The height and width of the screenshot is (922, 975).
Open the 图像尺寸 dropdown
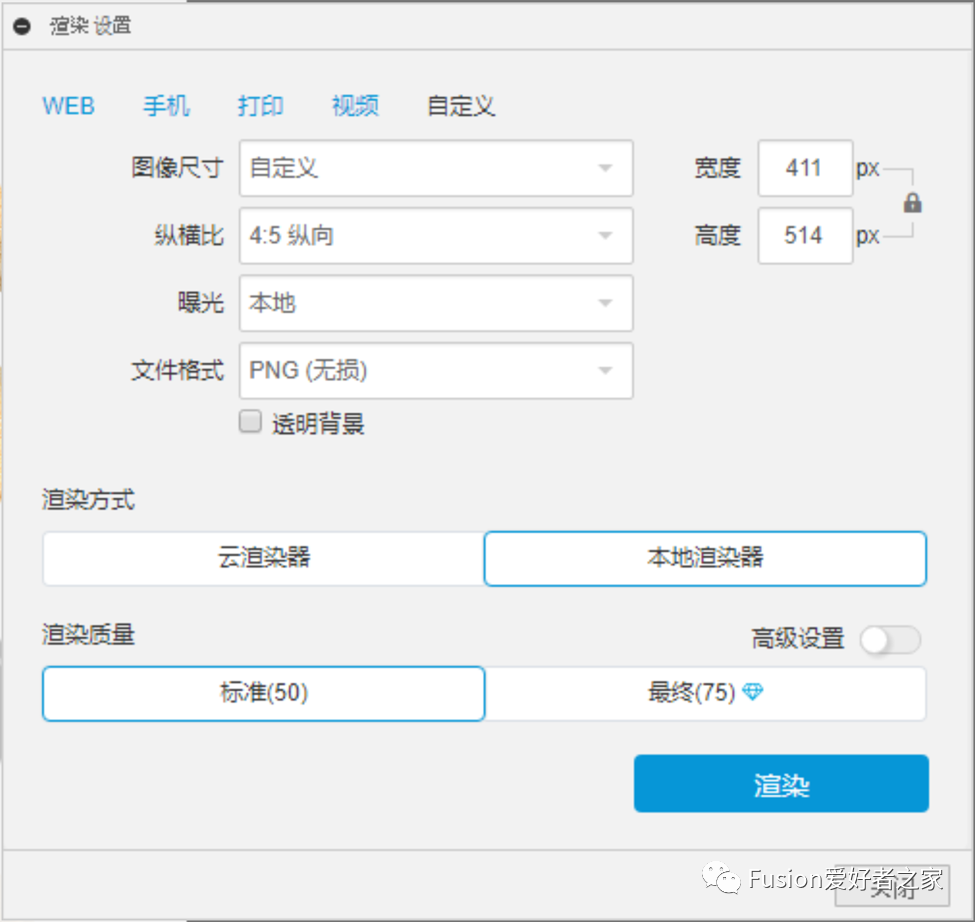pyautogui.click(x=436, y=168)
